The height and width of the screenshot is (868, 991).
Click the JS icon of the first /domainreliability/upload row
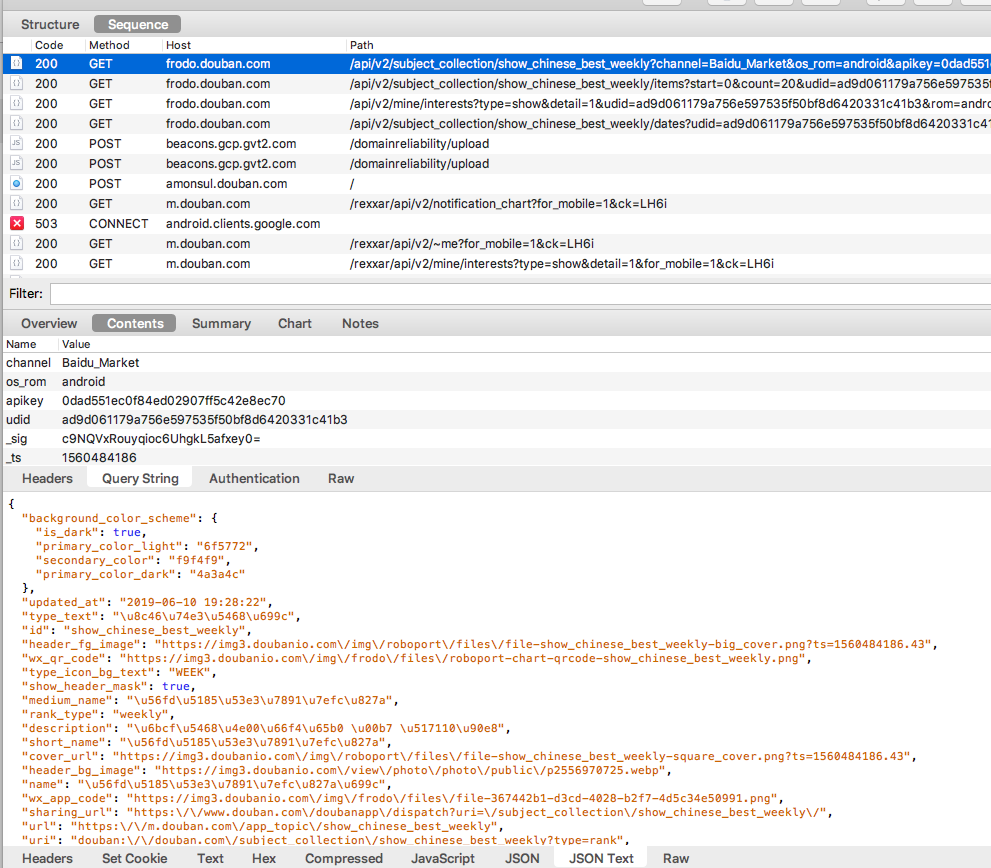(x=17, y=144)
